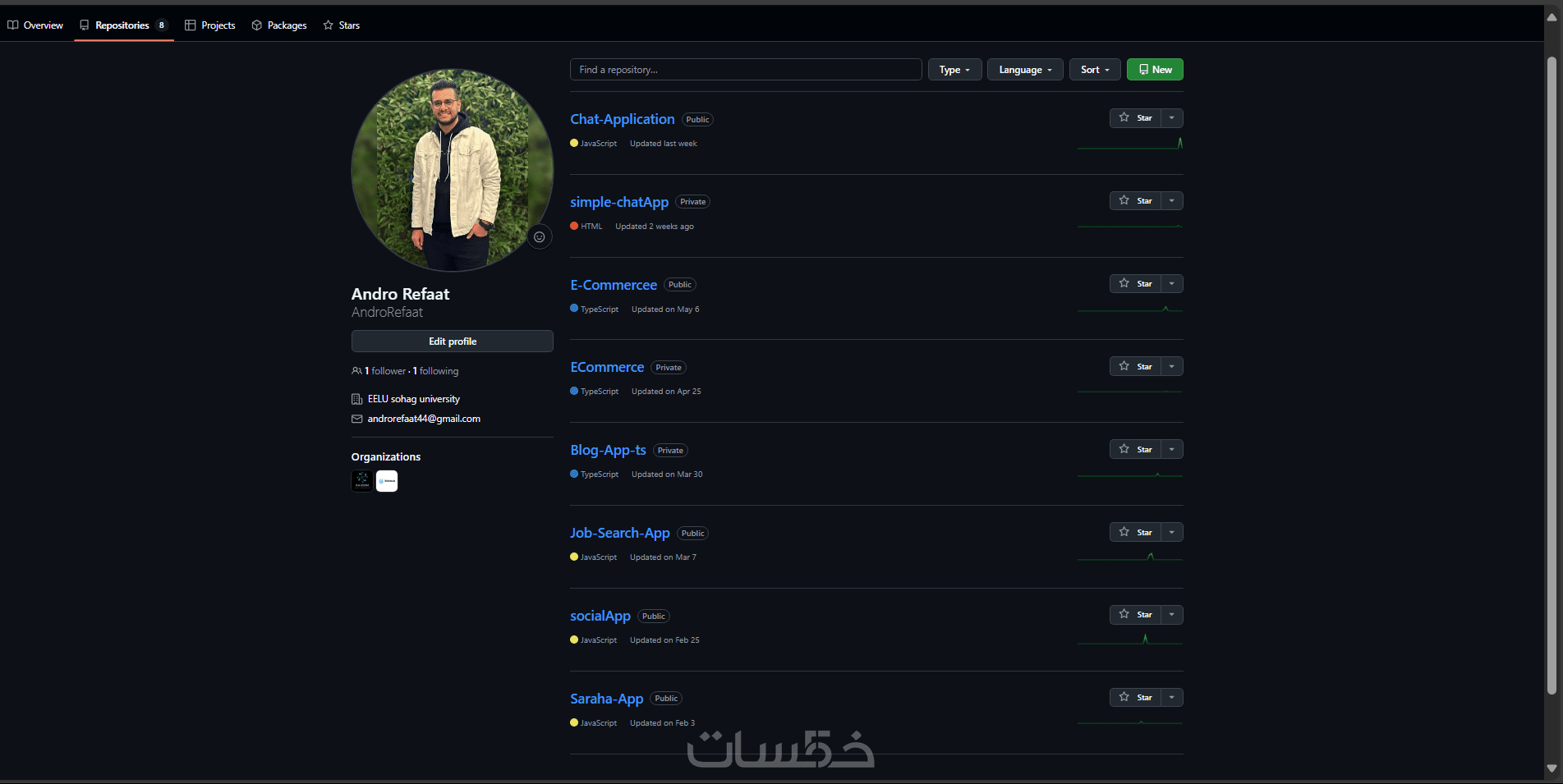Click the followers people icon
1563x784 pixels.
tap(356, 371)
